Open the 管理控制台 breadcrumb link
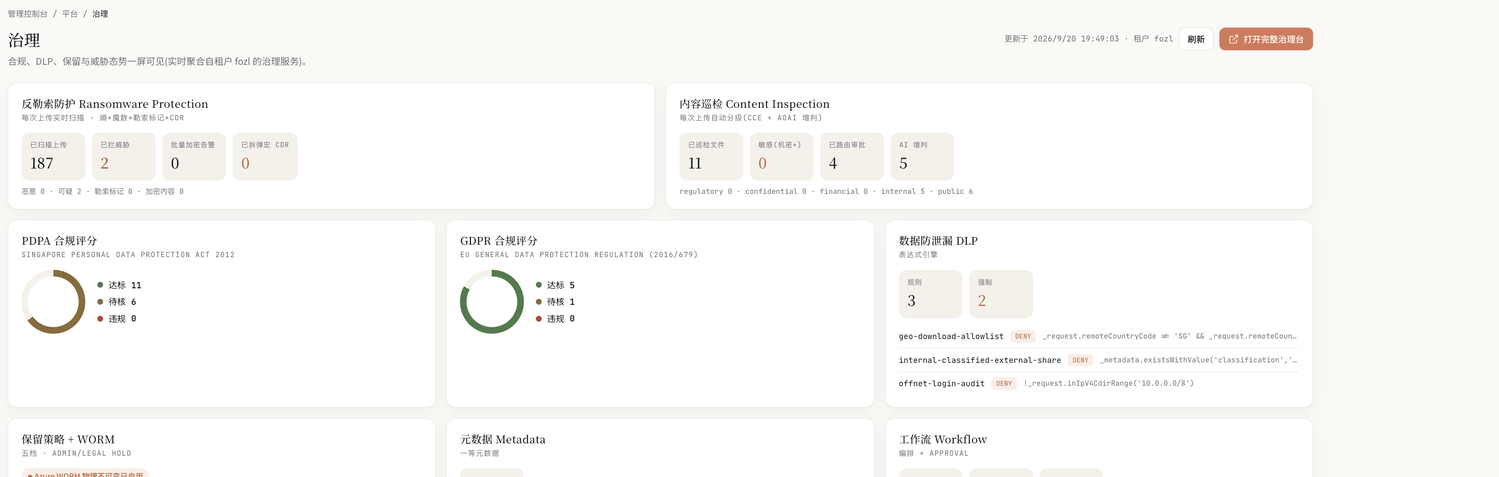 point(27,14)
